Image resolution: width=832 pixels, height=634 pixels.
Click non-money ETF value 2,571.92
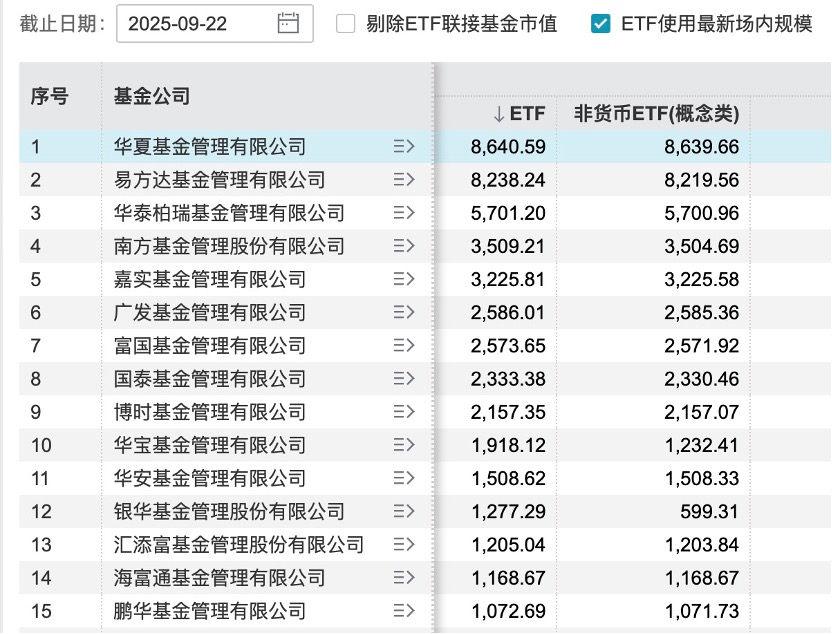[701, 346]
